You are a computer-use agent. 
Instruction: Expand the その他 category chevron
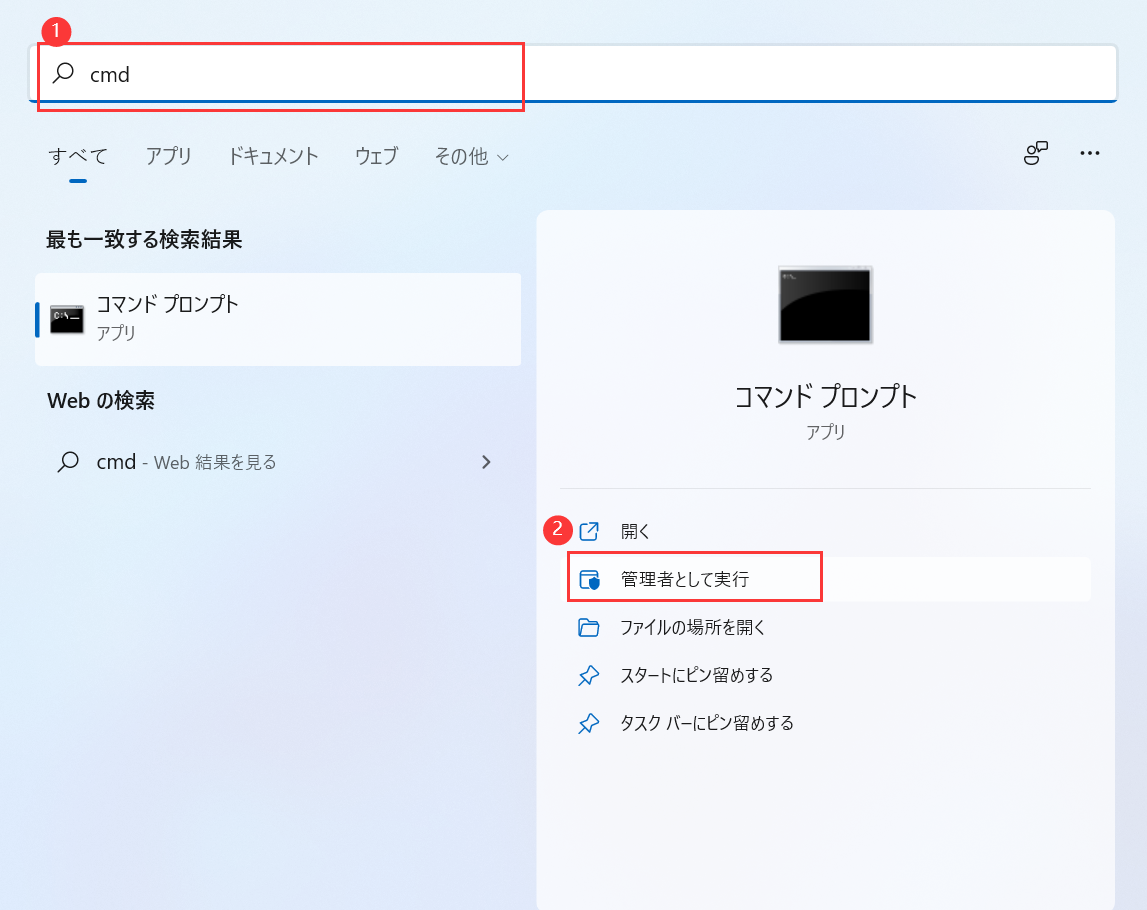tap(503, 157)
